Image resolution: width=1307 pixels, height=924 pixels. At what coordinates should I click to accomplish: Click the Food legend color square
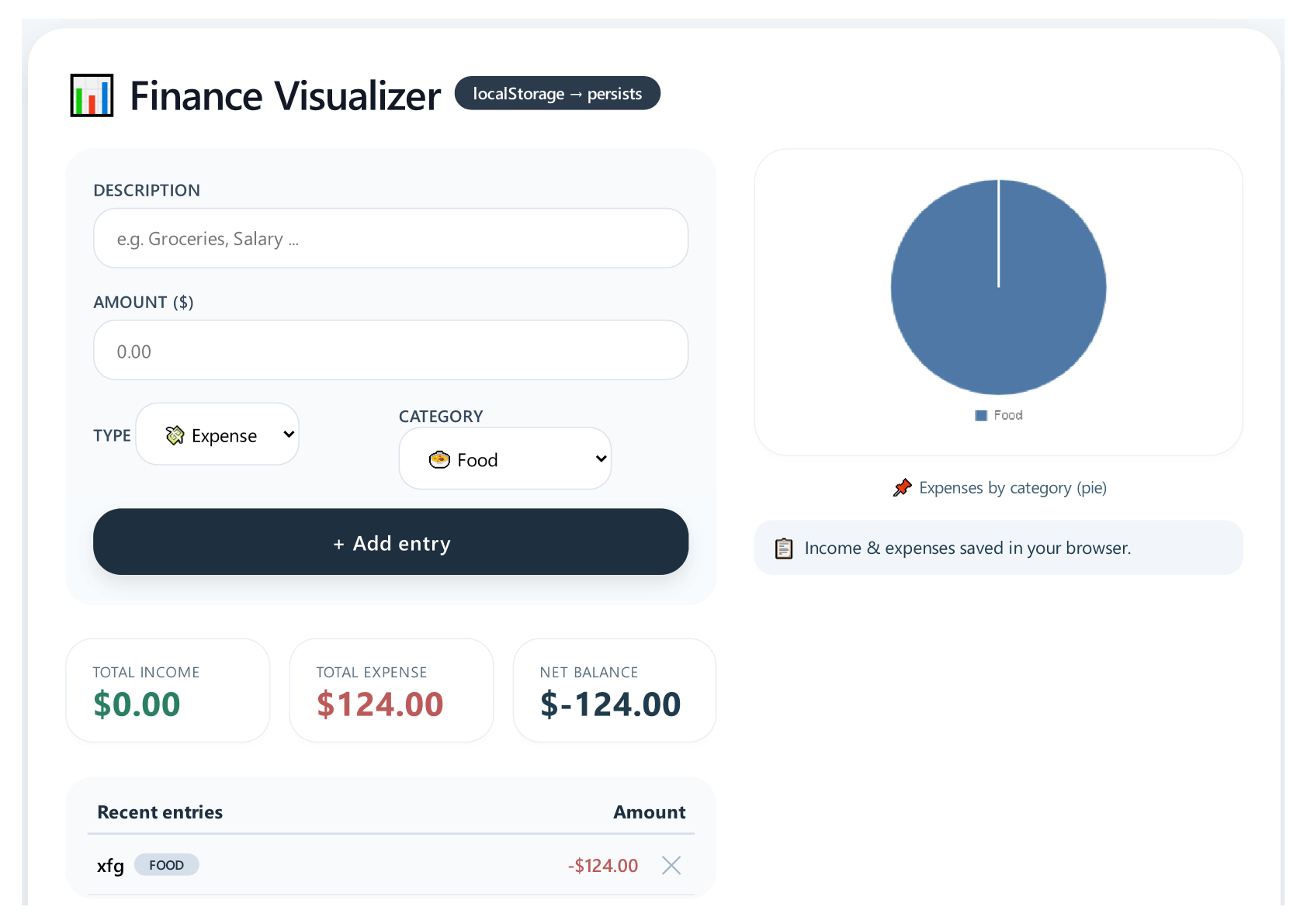pos(981,416)
